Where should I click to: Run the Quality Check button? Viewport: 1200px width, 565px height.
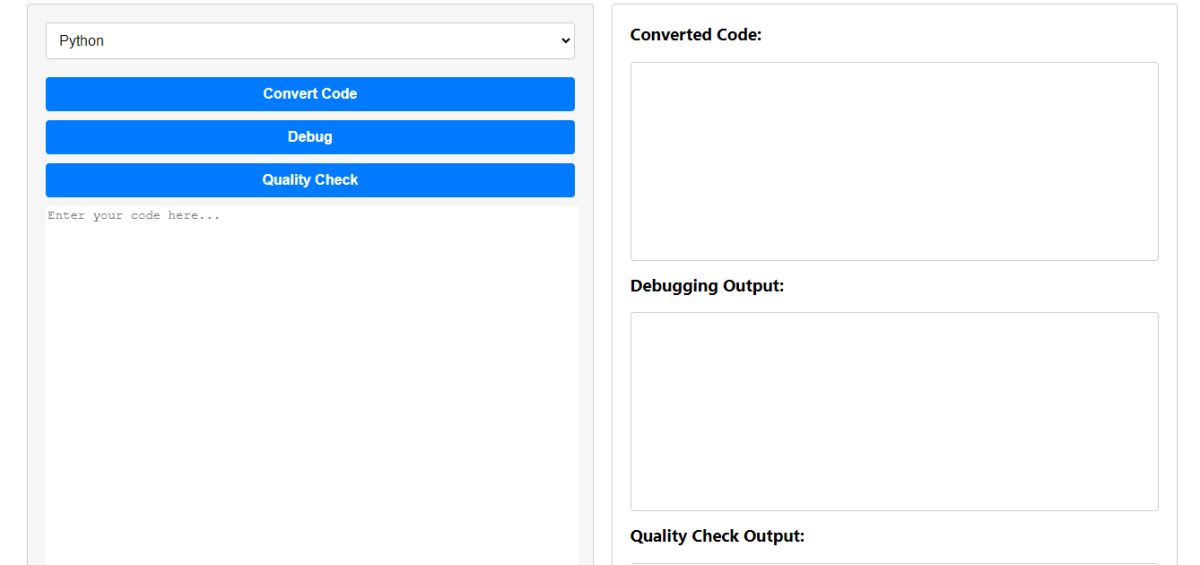[310, 180]
